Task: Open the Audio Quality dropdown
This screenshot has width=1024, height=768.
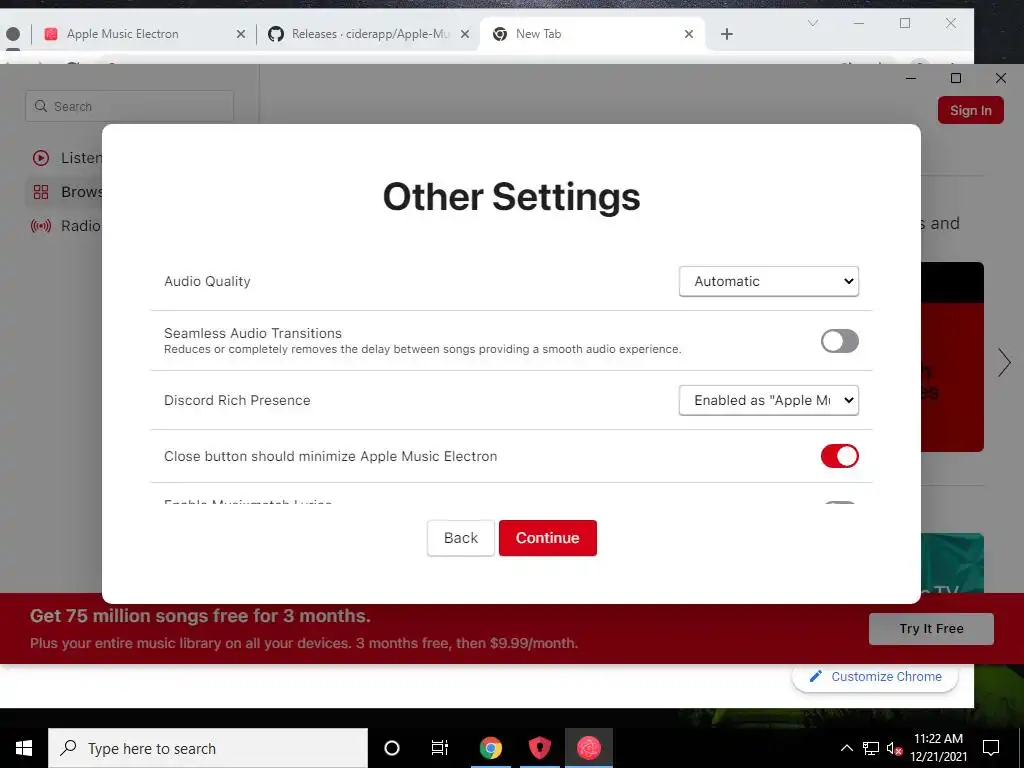Action: click(x=769, y=281)
